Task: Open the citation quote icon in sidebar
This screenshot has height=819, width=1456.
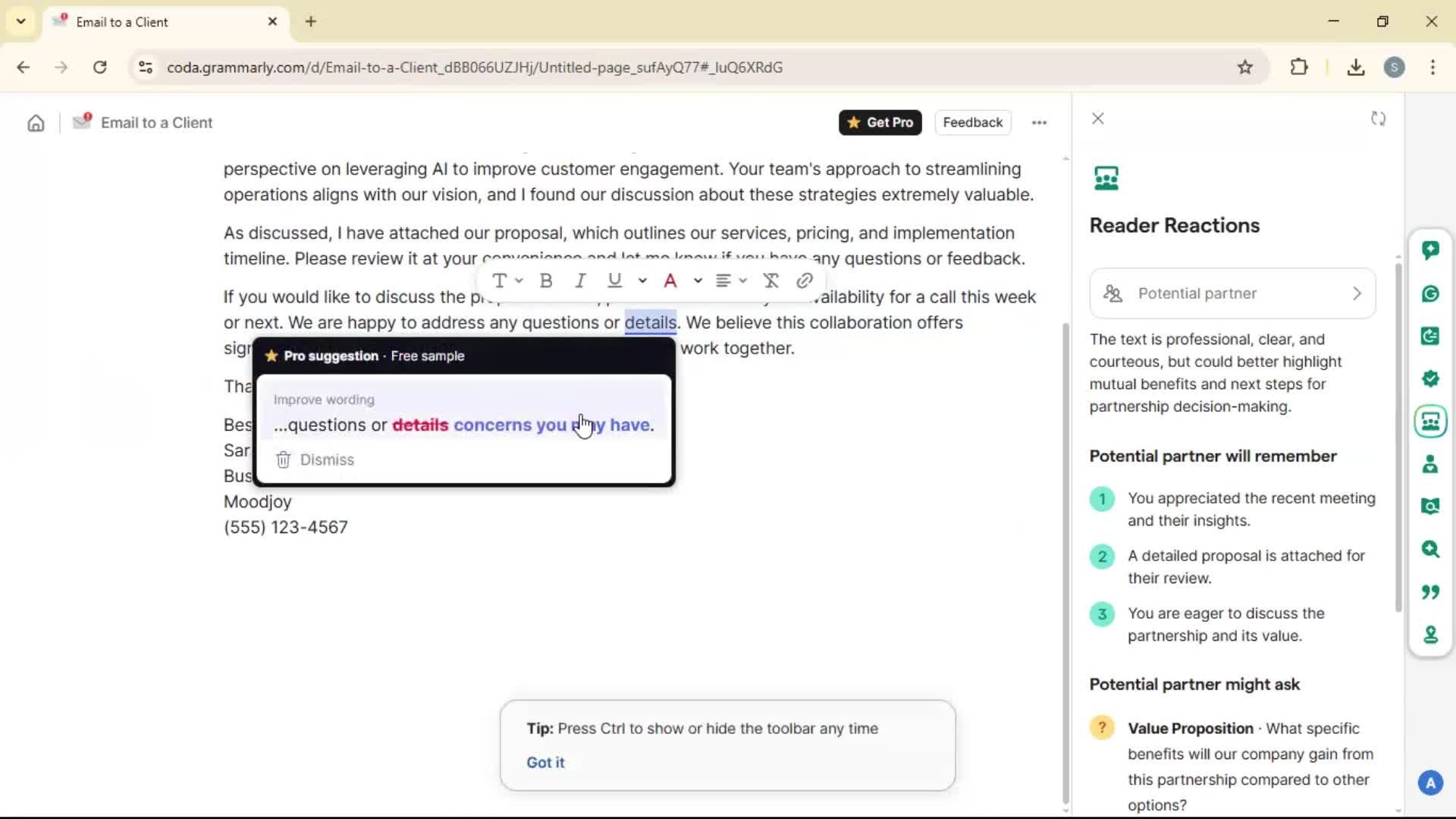Action: point(1430,591)
